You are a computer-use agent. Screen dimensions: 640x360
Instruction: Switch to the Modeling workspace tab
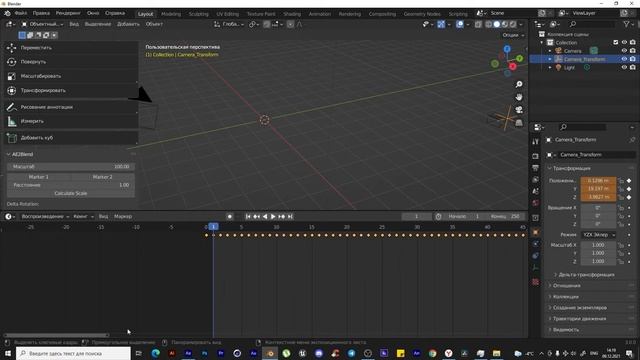[171, 14]
